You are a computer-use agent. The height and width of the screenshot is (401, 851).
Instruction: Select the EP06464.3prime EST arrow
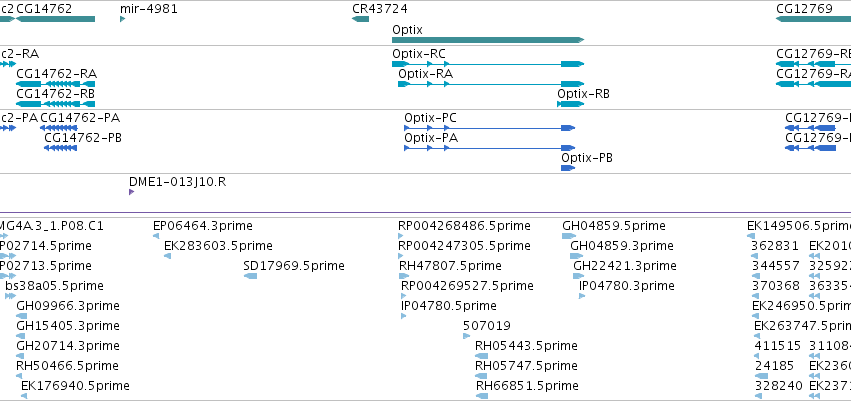click(x=156, y=236)
